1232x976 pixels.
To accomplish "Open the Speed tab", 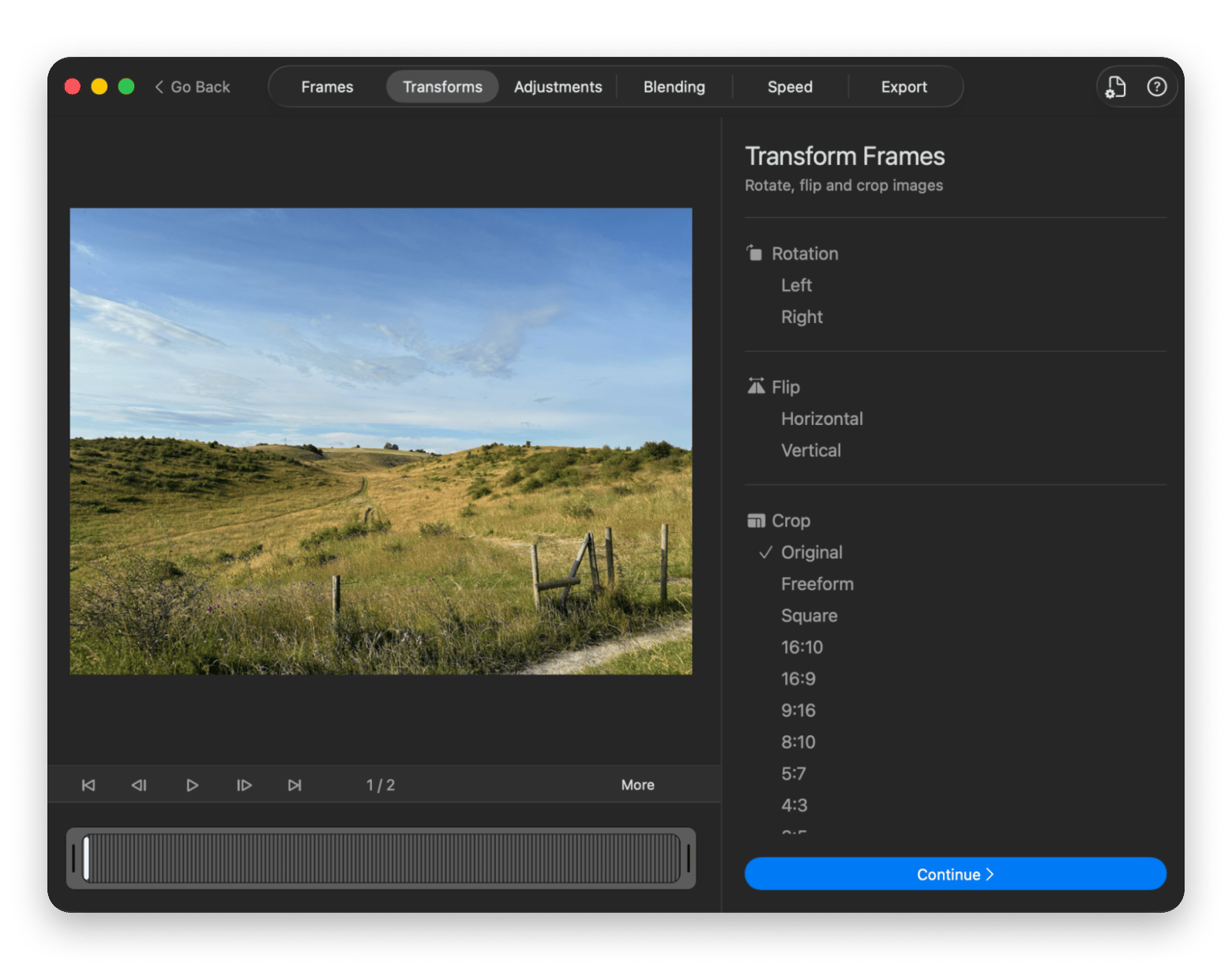I will pyautogui.click(x=790, y=87).
